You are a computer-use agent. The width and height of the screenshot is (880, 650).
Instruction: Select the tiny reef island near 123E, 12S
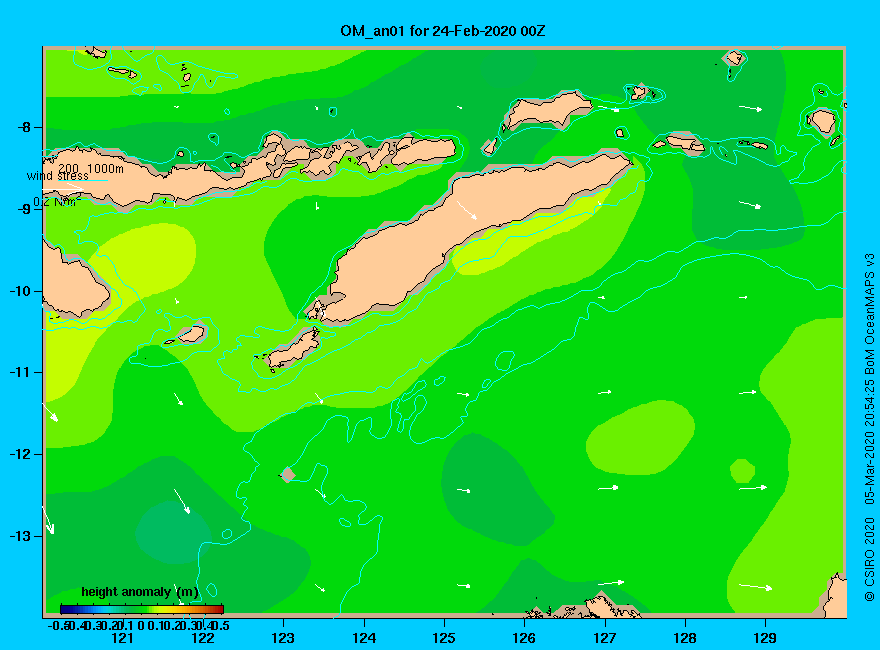coord(287,474)
